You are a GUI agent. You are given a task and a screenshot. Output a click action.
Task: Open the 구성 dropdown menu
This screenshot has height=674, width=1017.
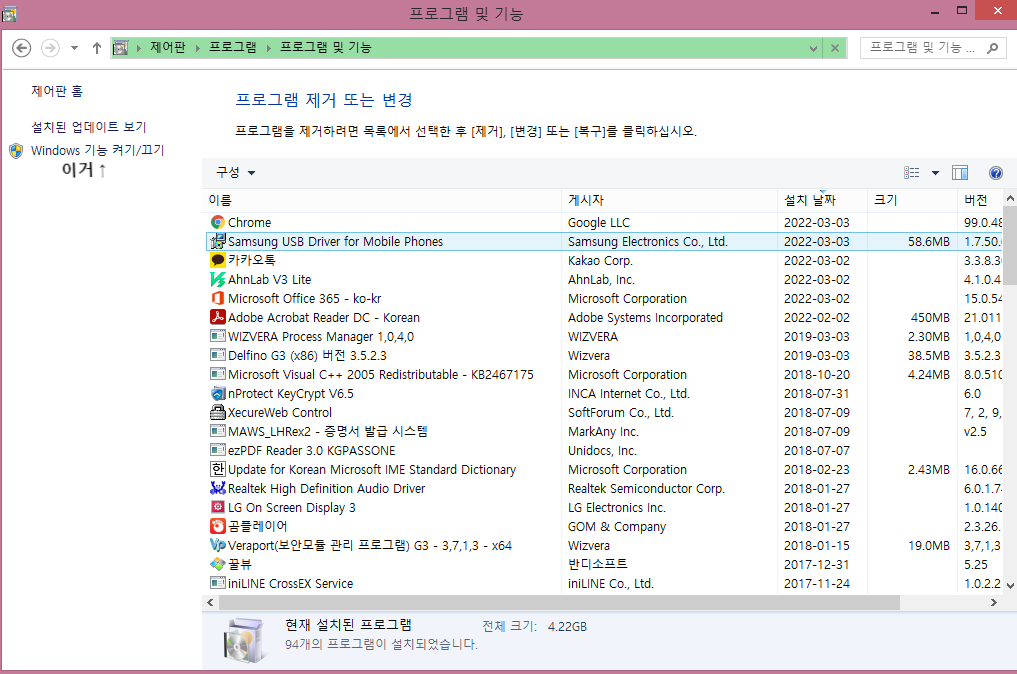tap(235, 173)
